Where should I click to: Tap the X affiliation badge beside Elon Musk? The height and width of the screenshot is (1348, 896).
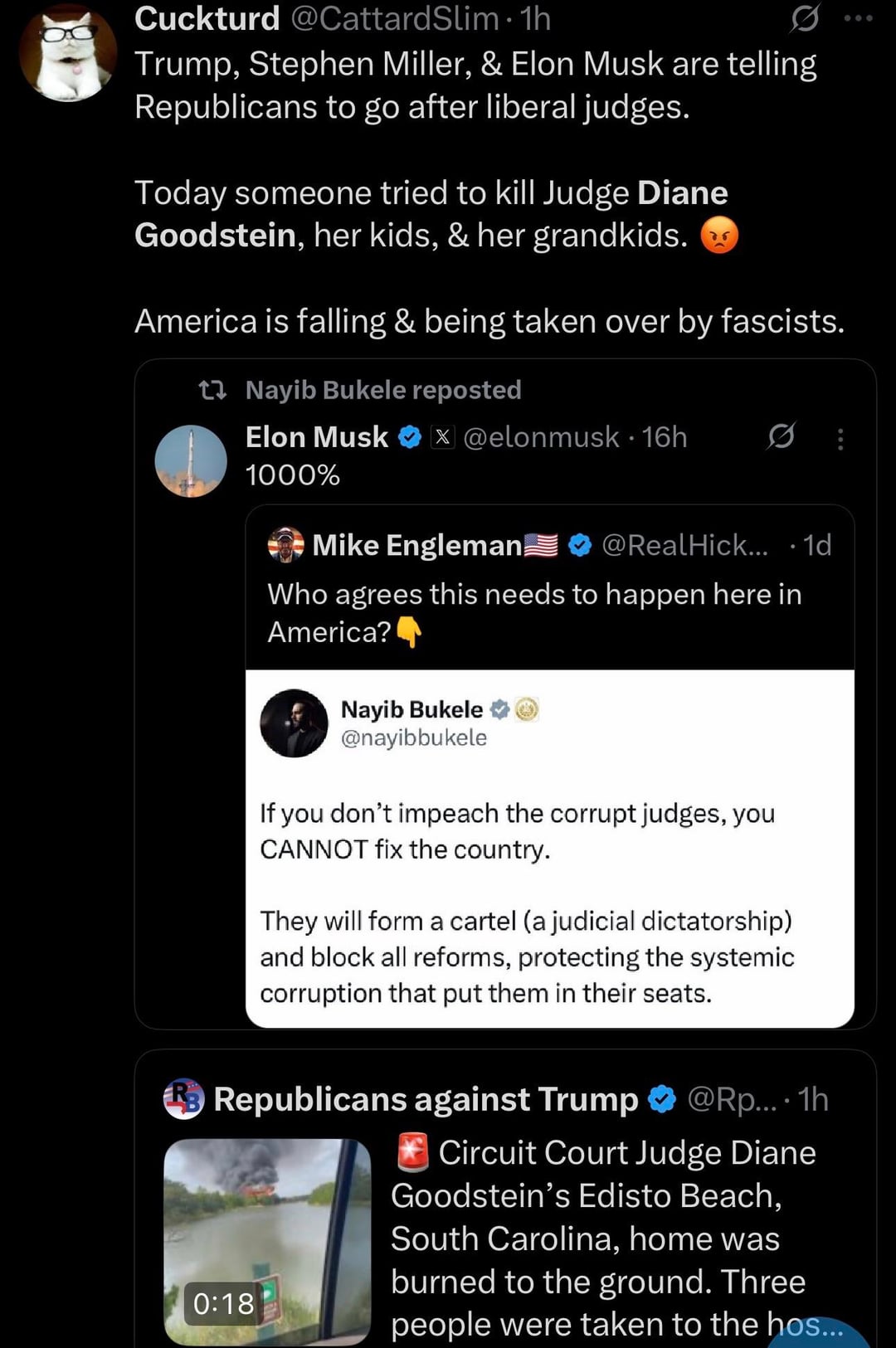point(444,437)
